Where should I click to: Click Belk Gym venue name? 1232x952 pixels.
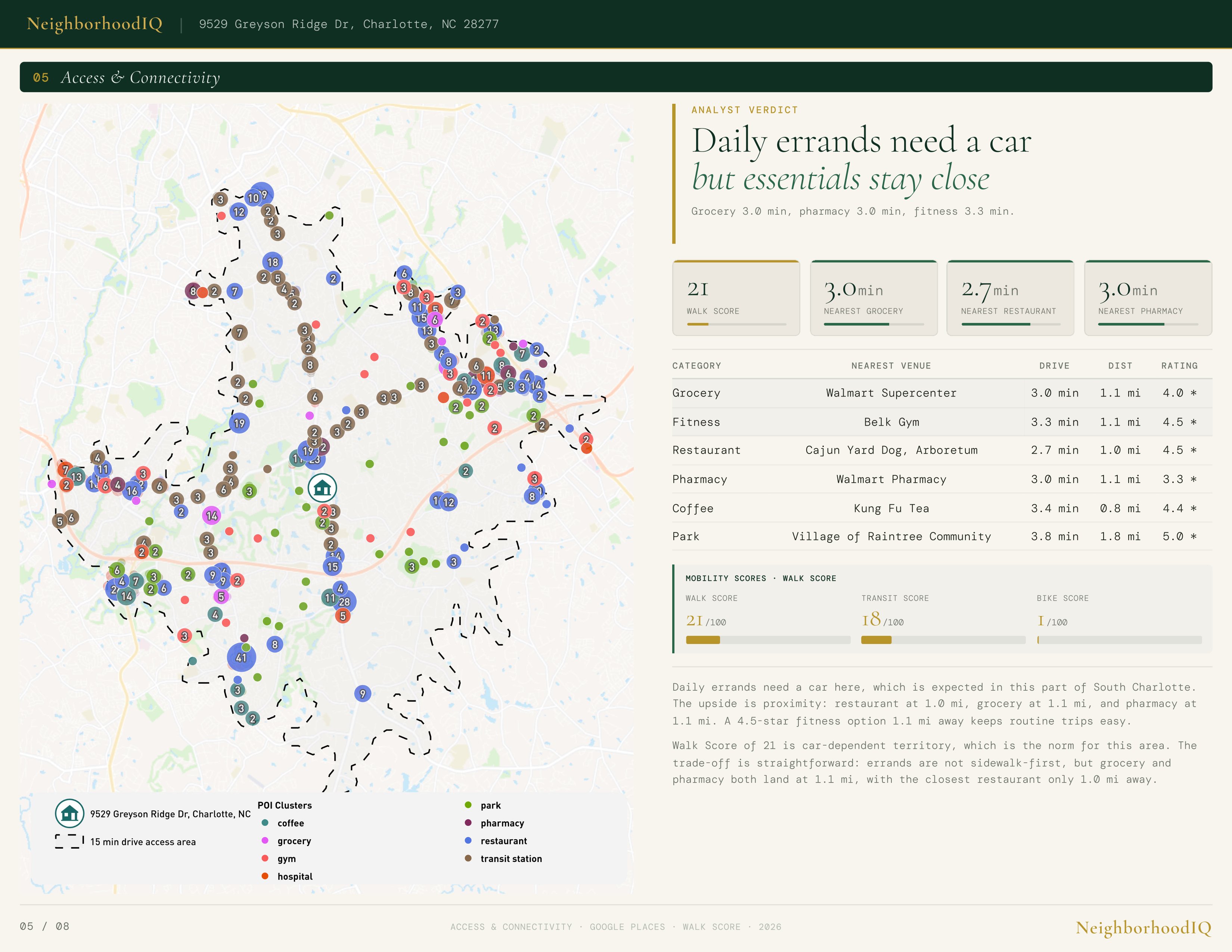[891, 422]
